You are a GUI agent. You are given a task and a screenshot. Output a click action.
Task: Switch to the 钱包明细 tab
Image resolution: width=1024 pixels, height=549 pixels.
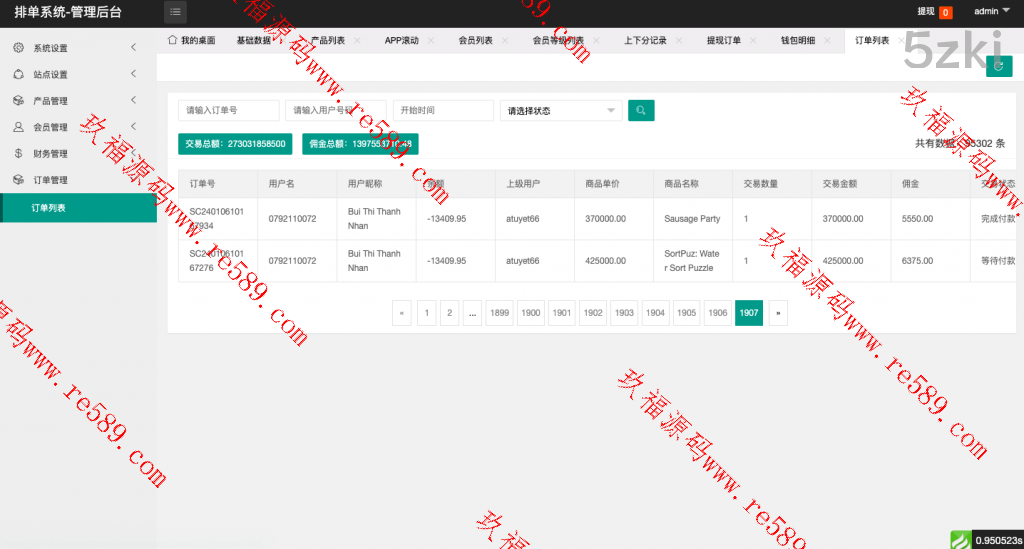pos(797,41)
